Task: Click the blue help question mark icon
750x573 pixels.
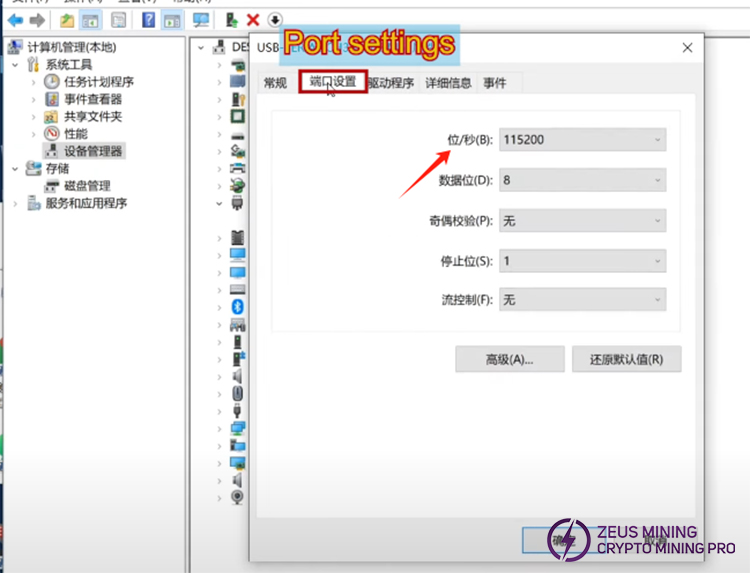Action: point(148,20)
